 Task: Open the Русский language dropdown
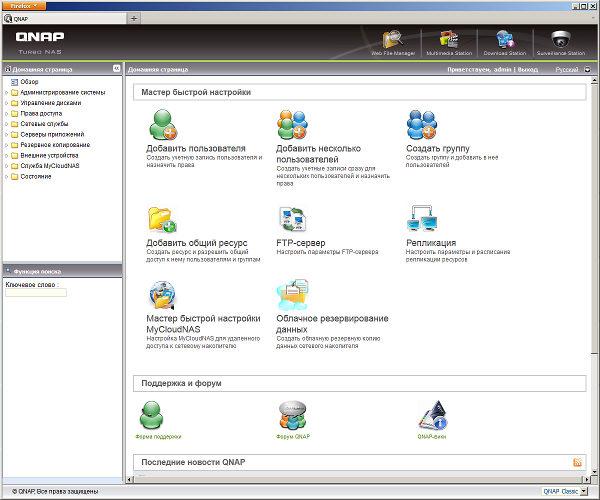coord(587,70)
